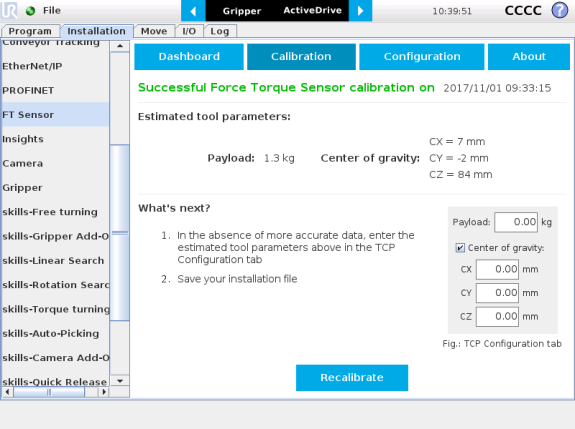This screenshot has width=575, height=429.
Task: Click the blue help question mark icon
Action: pyautogui.click(x=560, y=10)
